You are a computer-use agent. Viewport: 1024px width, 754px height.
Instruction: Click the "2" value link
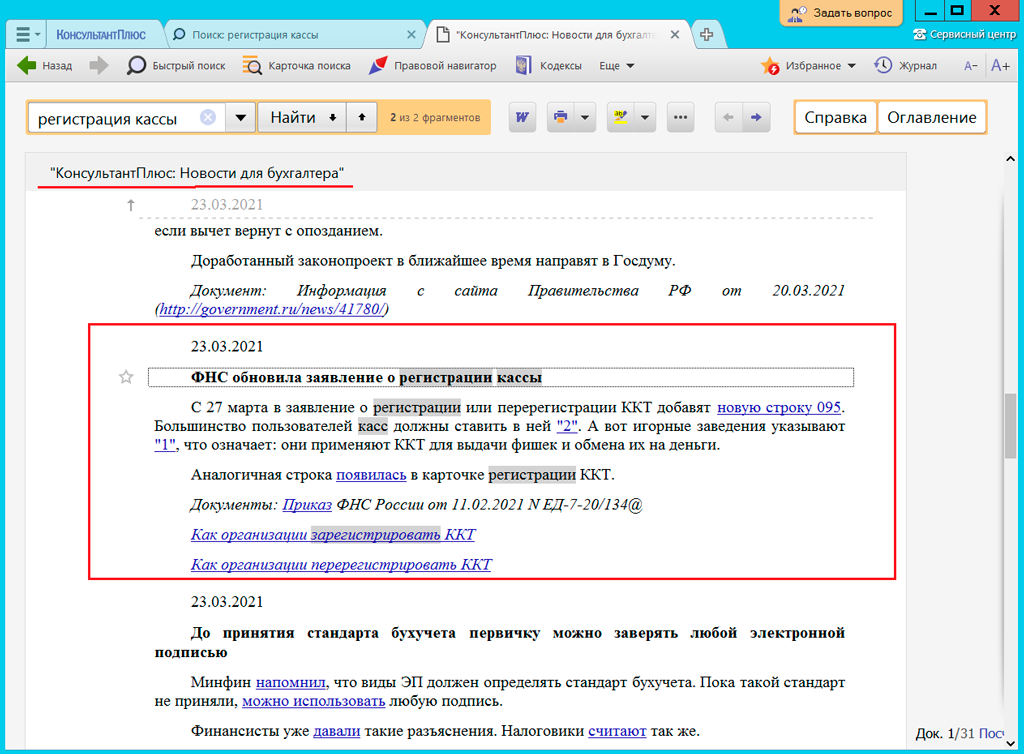(567, 426)
